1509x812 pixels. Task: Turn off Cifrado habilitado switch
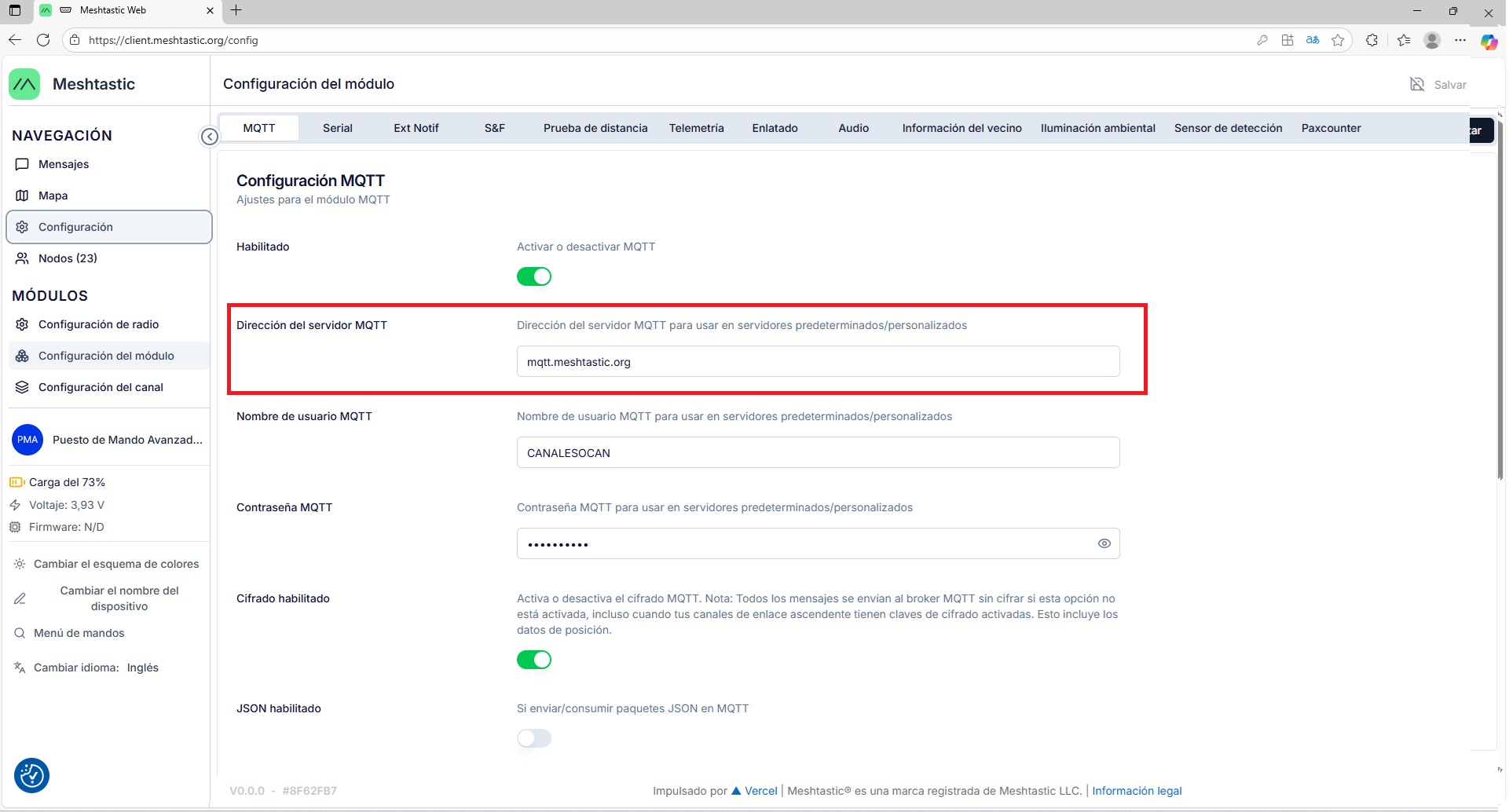tap(534, 660)
